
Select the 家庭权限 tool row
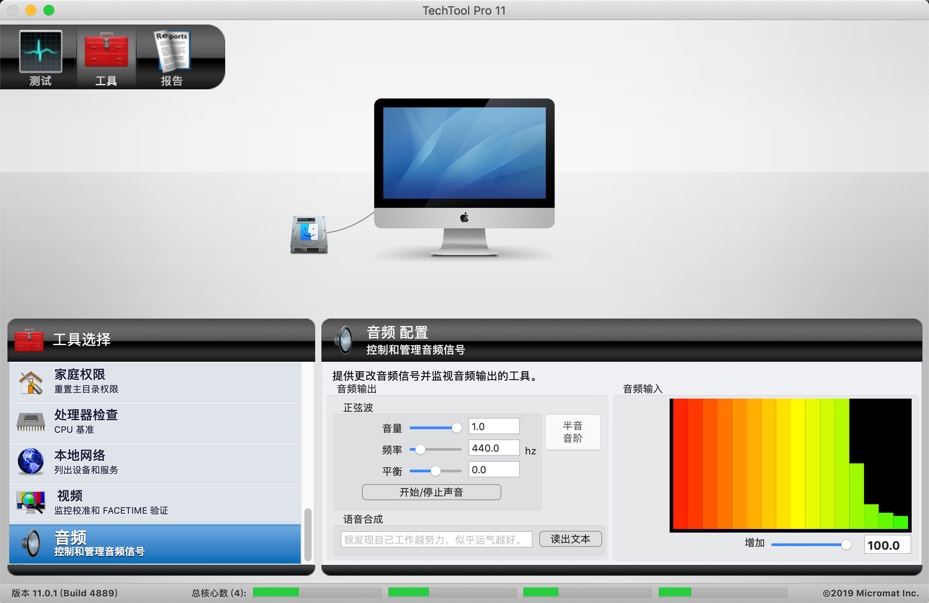[x=155, y=382]
